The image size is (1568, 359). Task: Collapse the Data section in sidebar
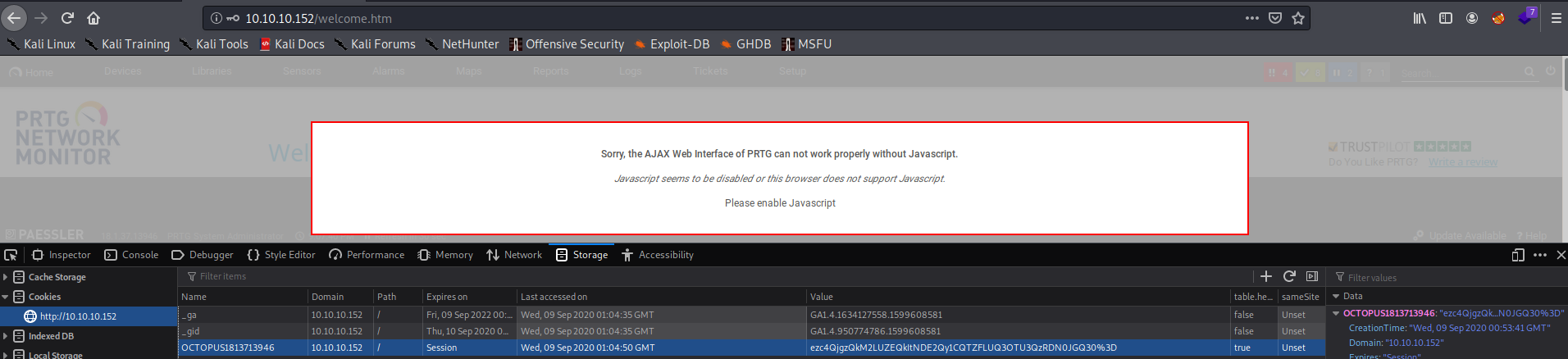[x=1336, y=296]
